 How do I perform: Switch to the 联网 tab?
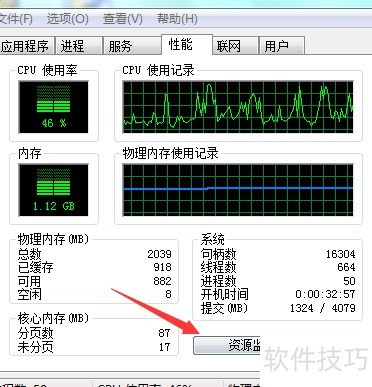click(x=235, y=46)
